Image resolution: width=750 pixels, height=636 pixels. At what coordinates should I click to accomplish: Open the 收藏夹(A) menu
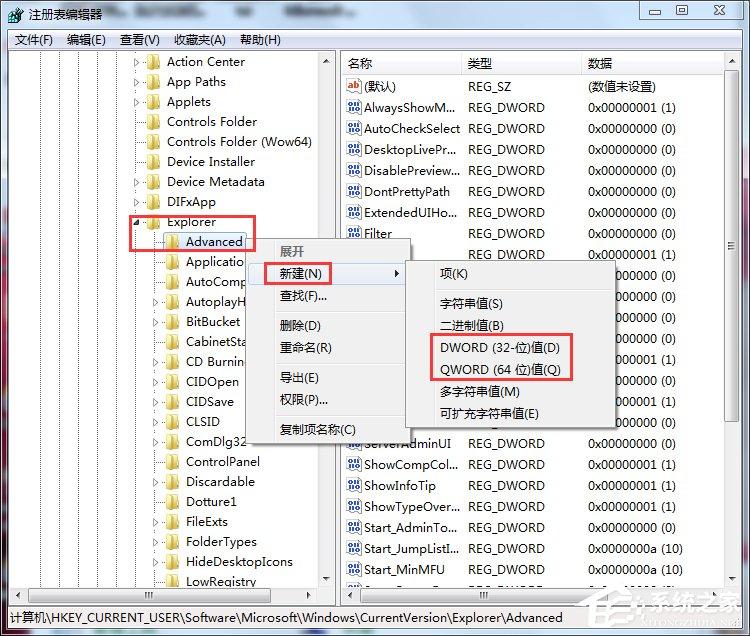pyautogui.click(x=199, y=40)
